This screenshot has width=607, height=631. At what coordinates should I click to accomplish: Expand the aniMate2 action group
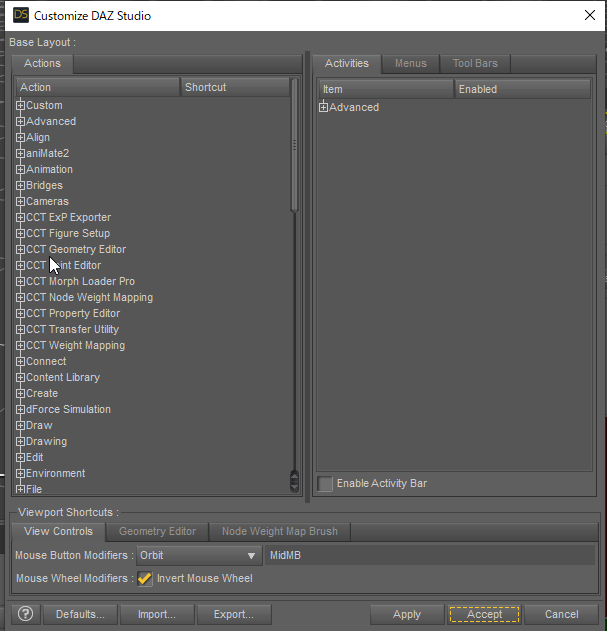tap(20, 153)
